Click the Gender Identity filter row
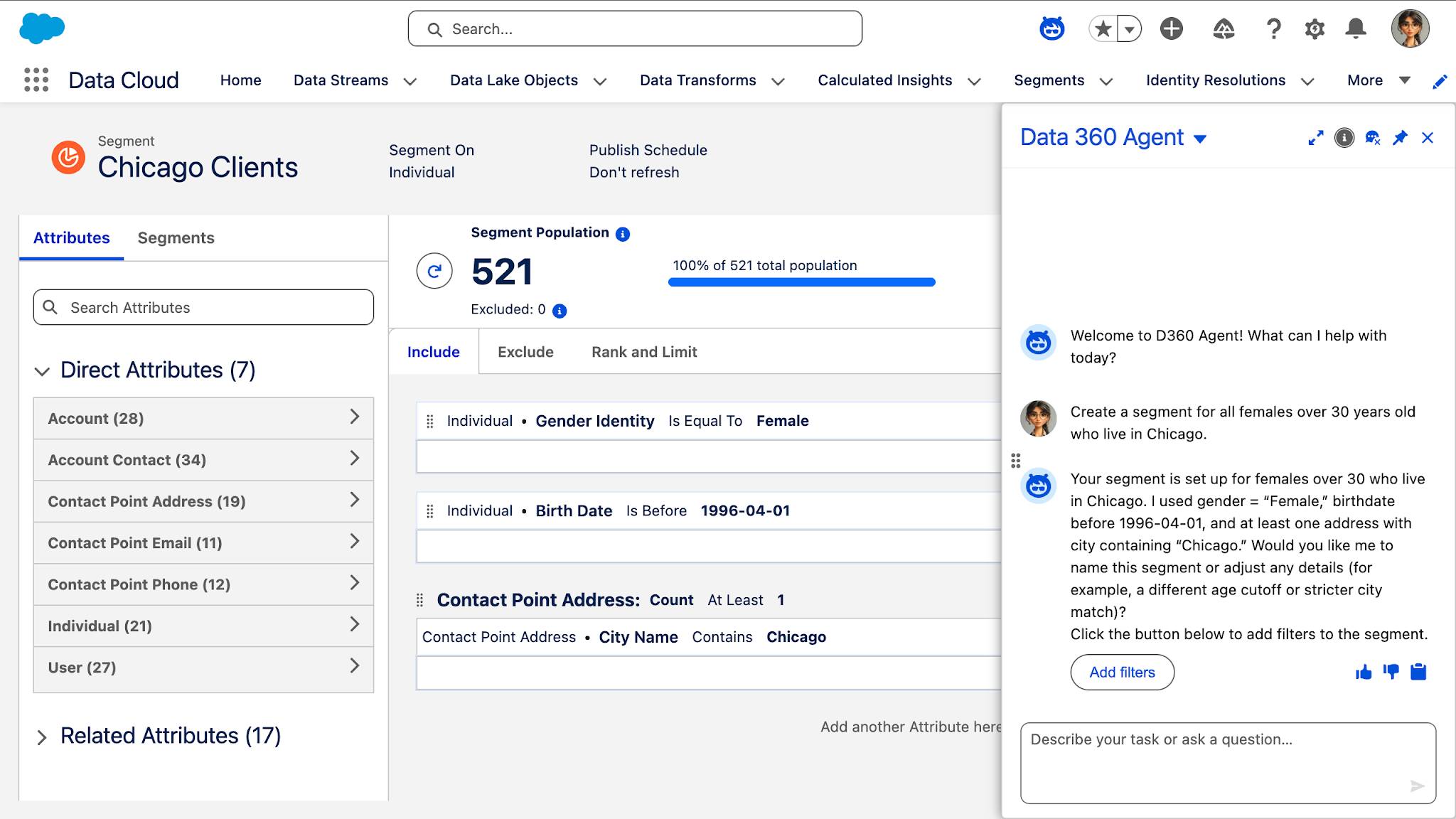Image resolution: width=1456 pixels, height=819 pixels. 709,421
